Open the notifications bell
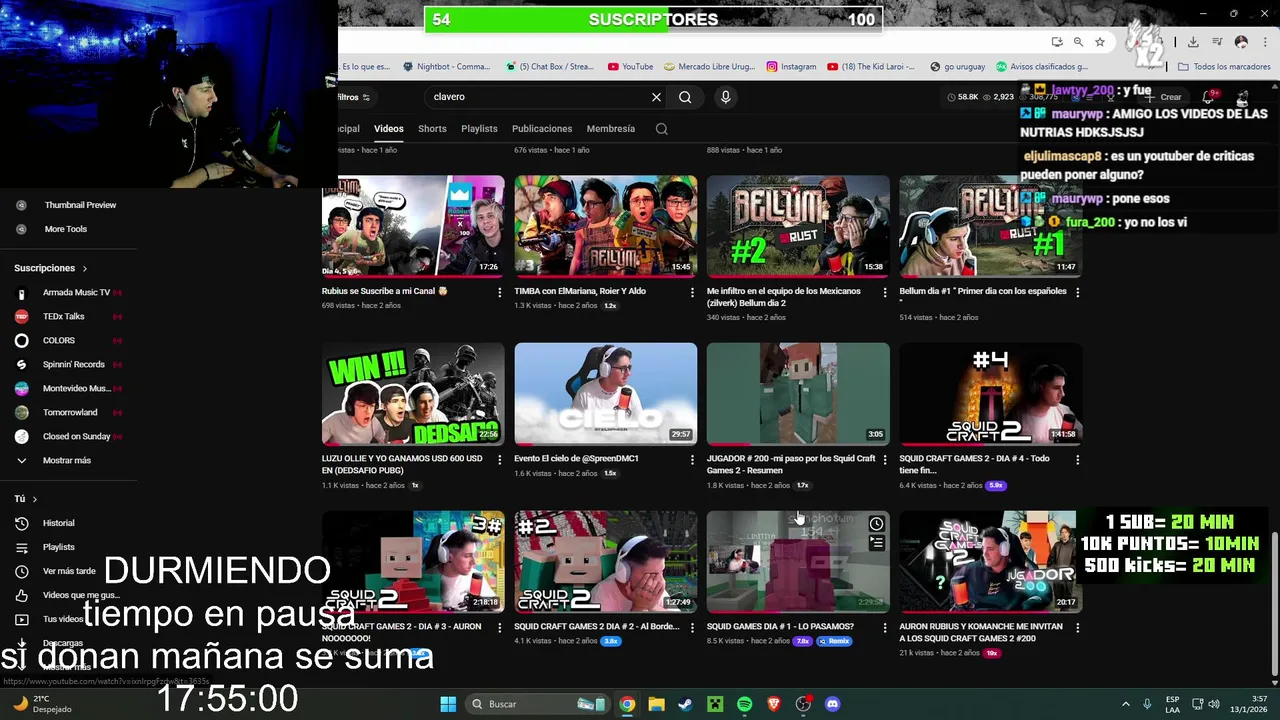This screenshot has height=720, width=1280. 1209,97
